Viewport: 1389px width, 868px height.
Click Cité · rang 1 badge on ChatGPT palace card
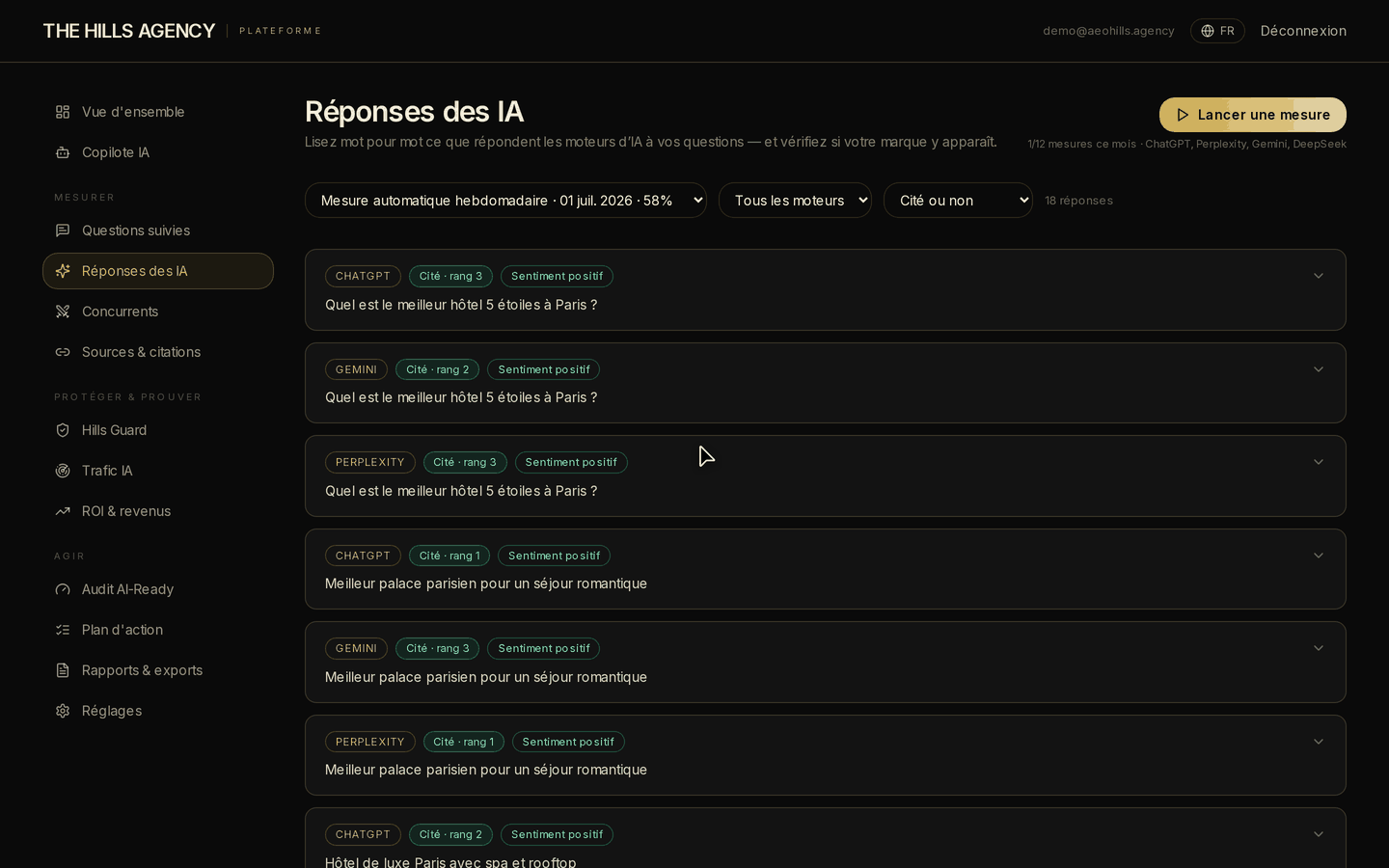449,556
